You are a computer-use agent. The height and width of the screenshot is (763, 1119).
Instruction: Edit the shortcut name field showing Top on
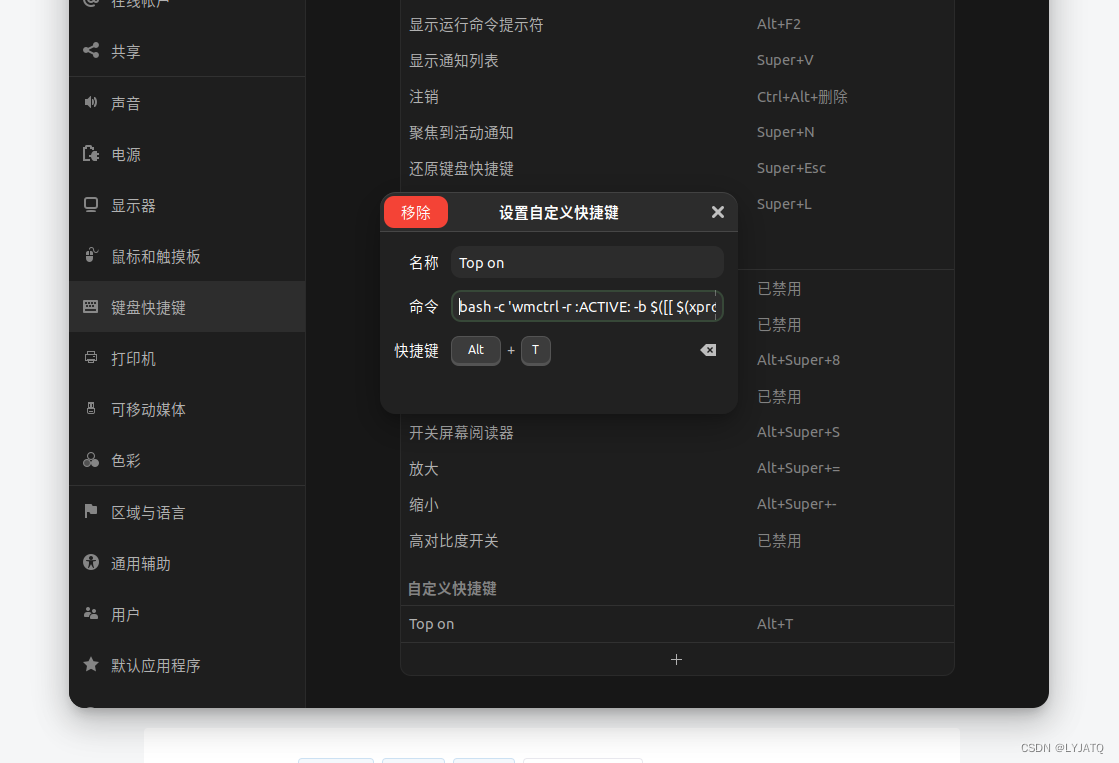587,262
